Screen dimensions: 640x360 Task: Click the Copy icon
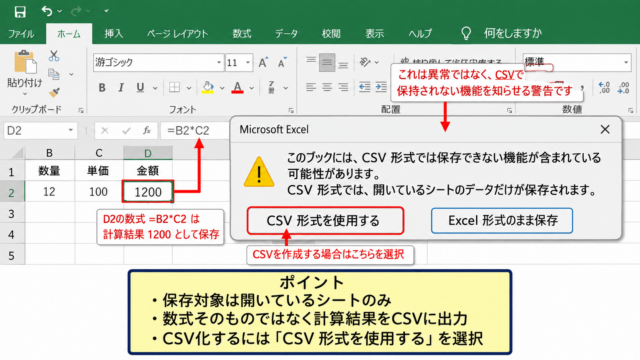tap(54, 74)
